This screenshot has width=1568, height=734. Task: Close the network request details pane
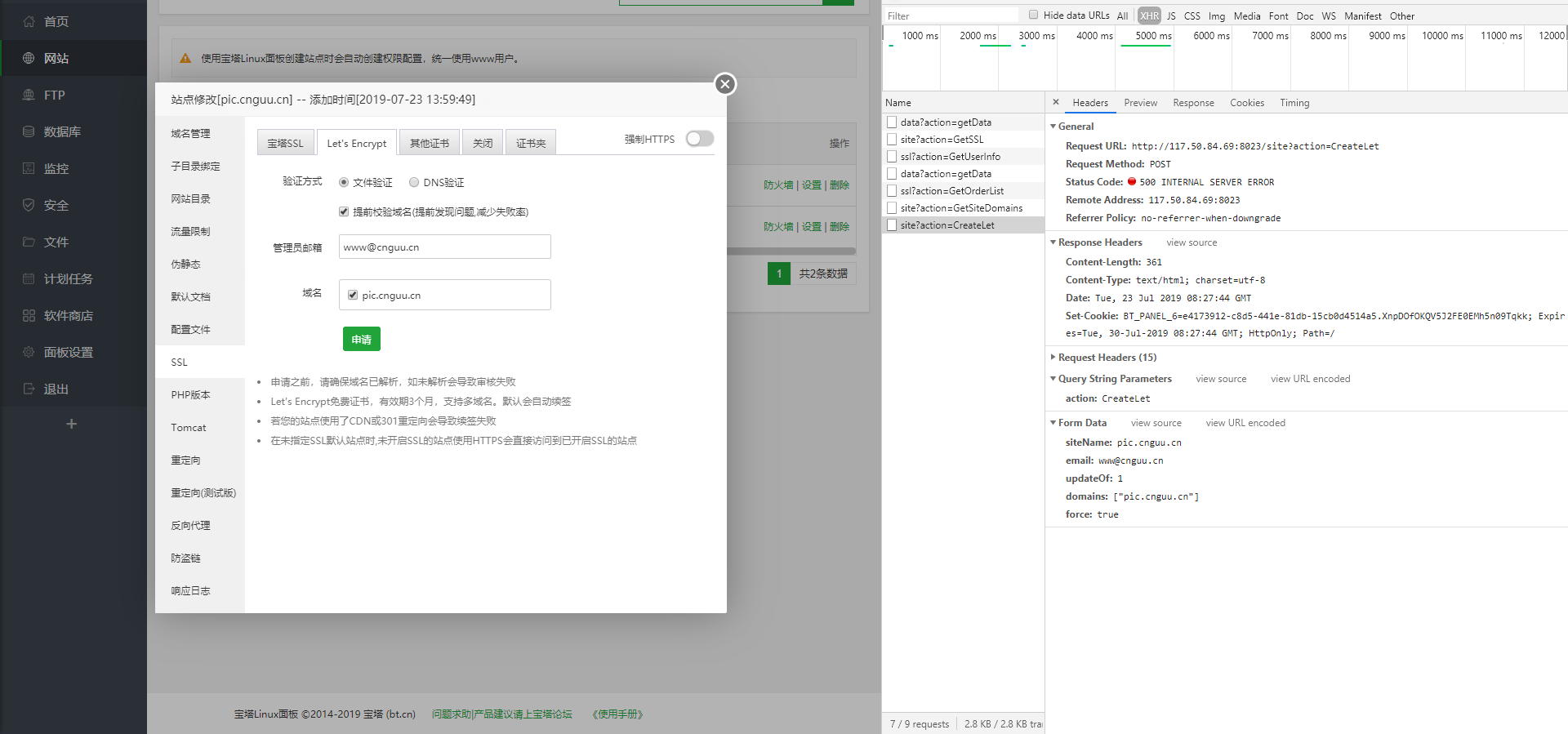[1056, 102]
